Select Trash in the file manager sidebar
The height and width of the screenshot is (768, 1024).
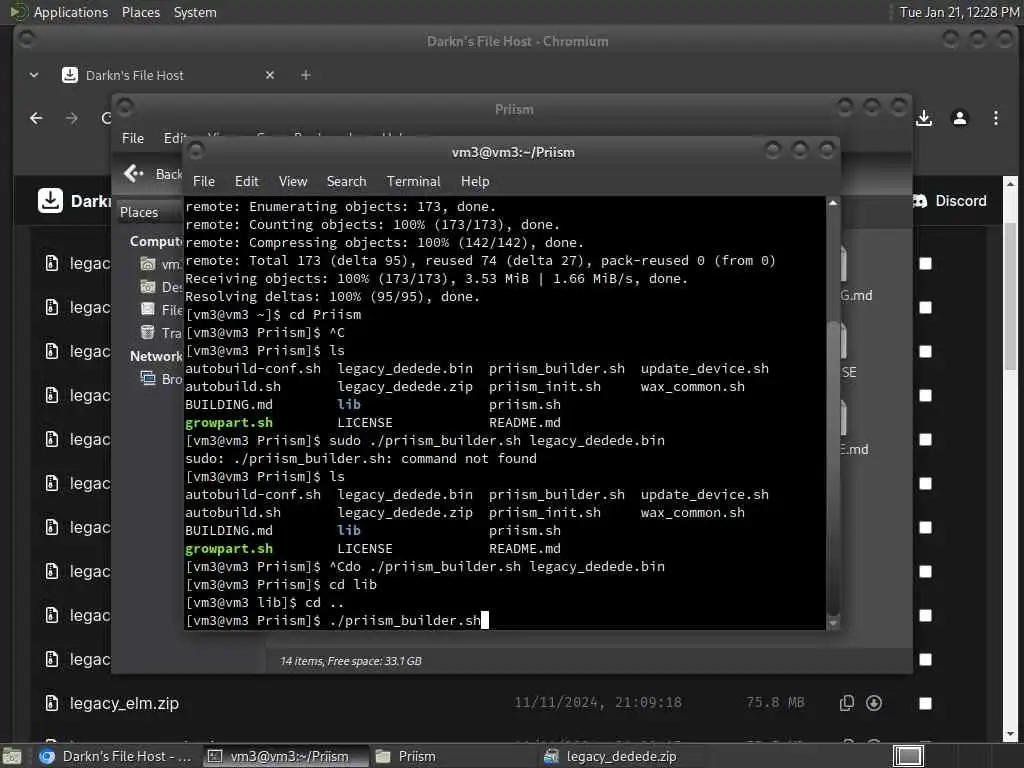click(161, 333)
